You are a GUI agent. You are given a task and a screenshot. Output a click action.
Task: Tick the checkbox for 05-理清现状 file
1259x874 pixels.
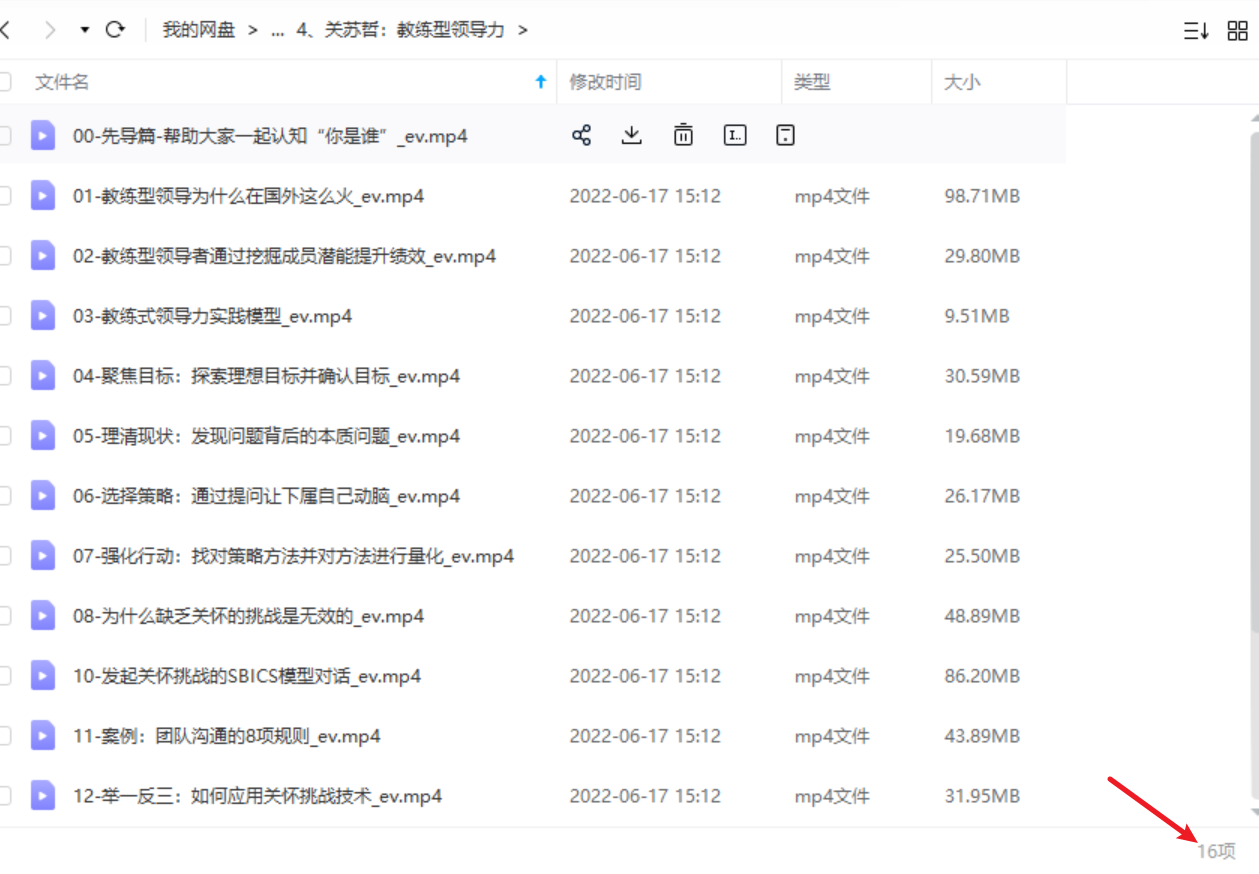pyautogui.click(x=4, y=436)
